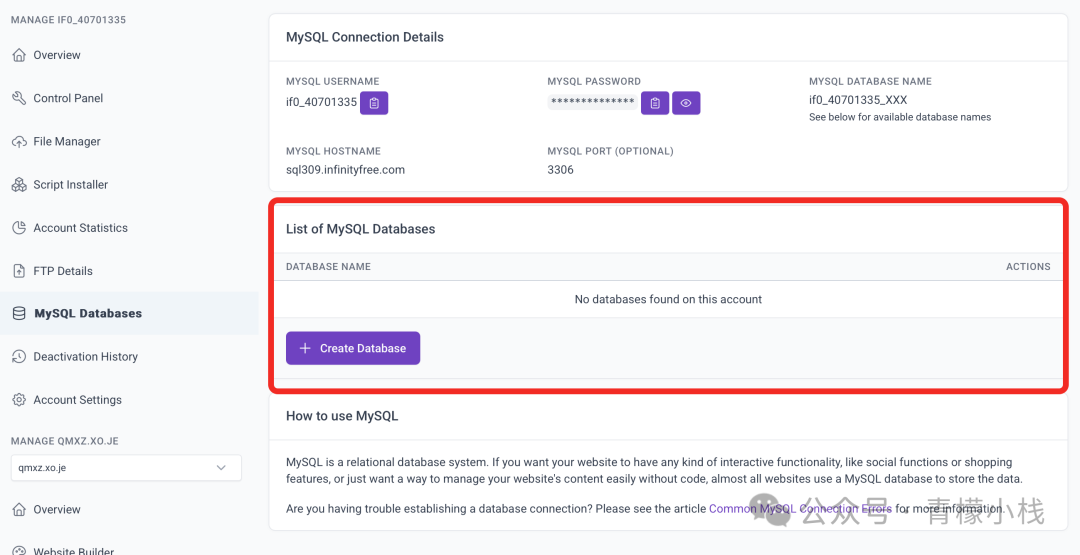Reveal the hidden MySQL password
This screenshot has height=555, width=1080.
pos(686,103)
